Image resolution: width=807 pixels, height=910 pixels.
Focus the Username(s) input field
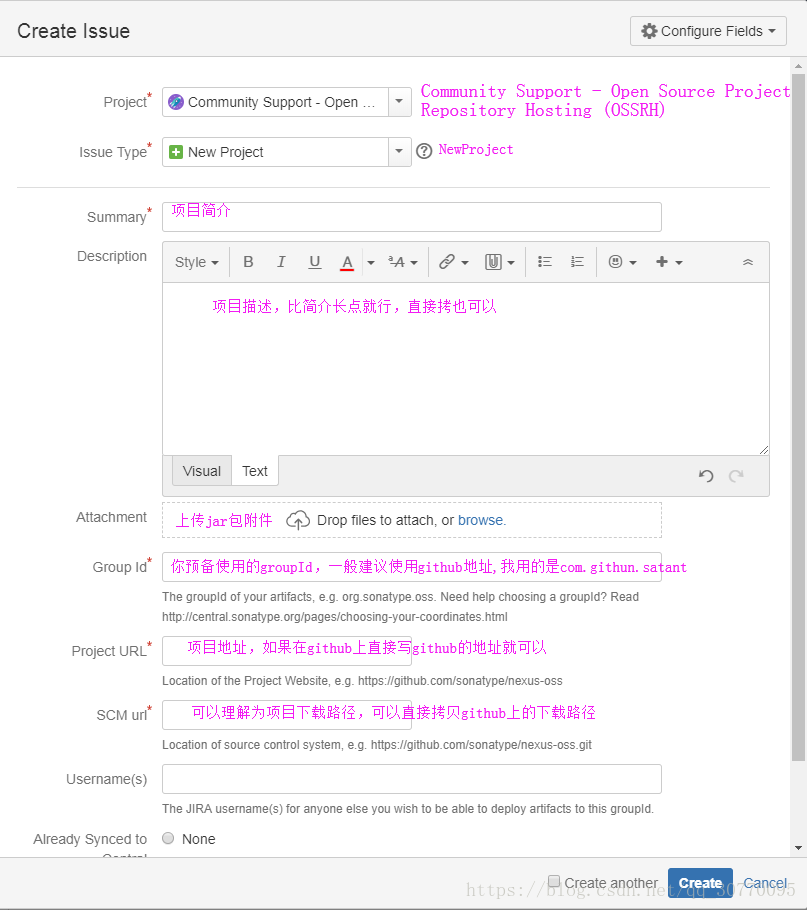click(412, 779)
